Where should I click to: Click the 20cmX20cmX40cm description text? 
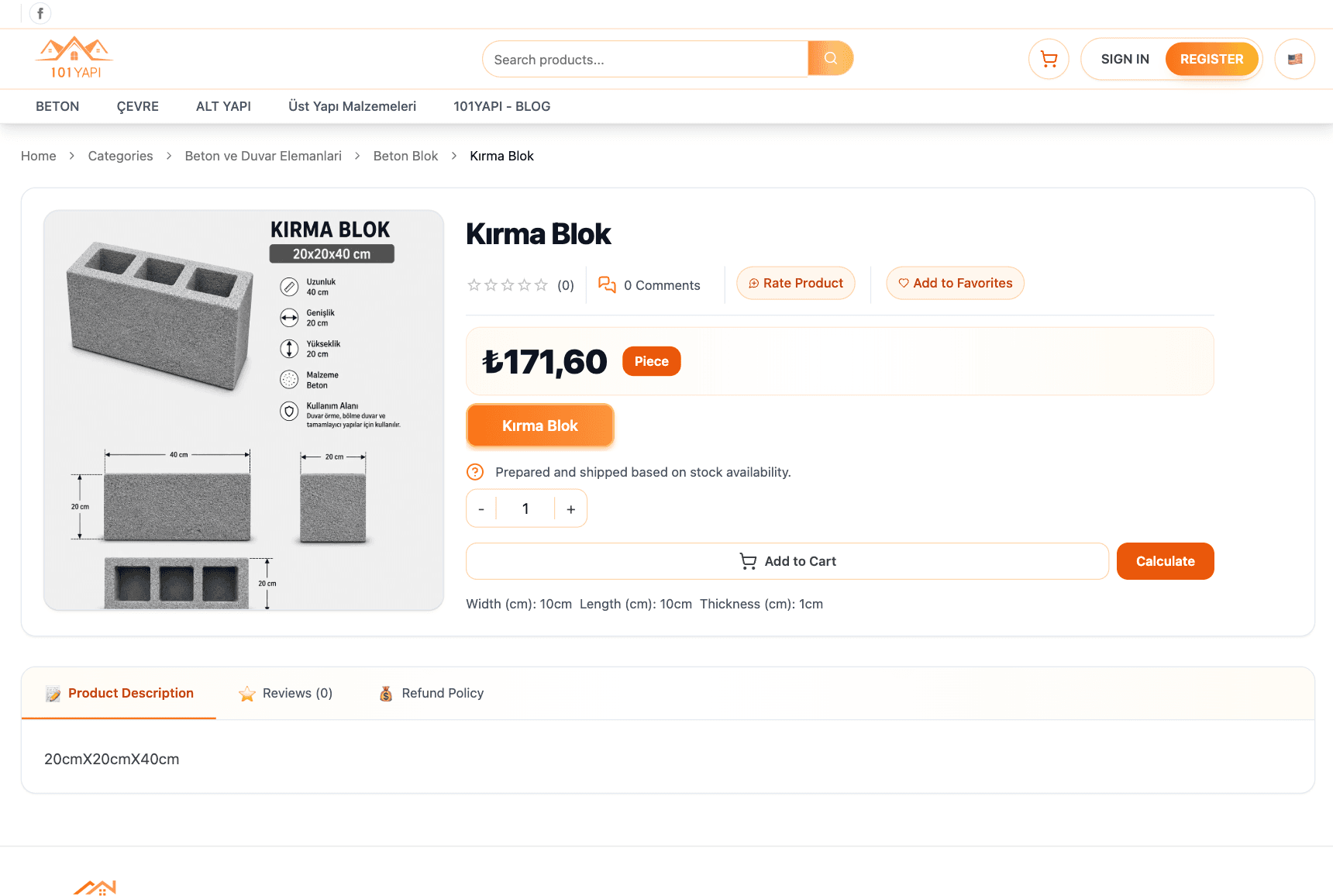pos(112,759)
